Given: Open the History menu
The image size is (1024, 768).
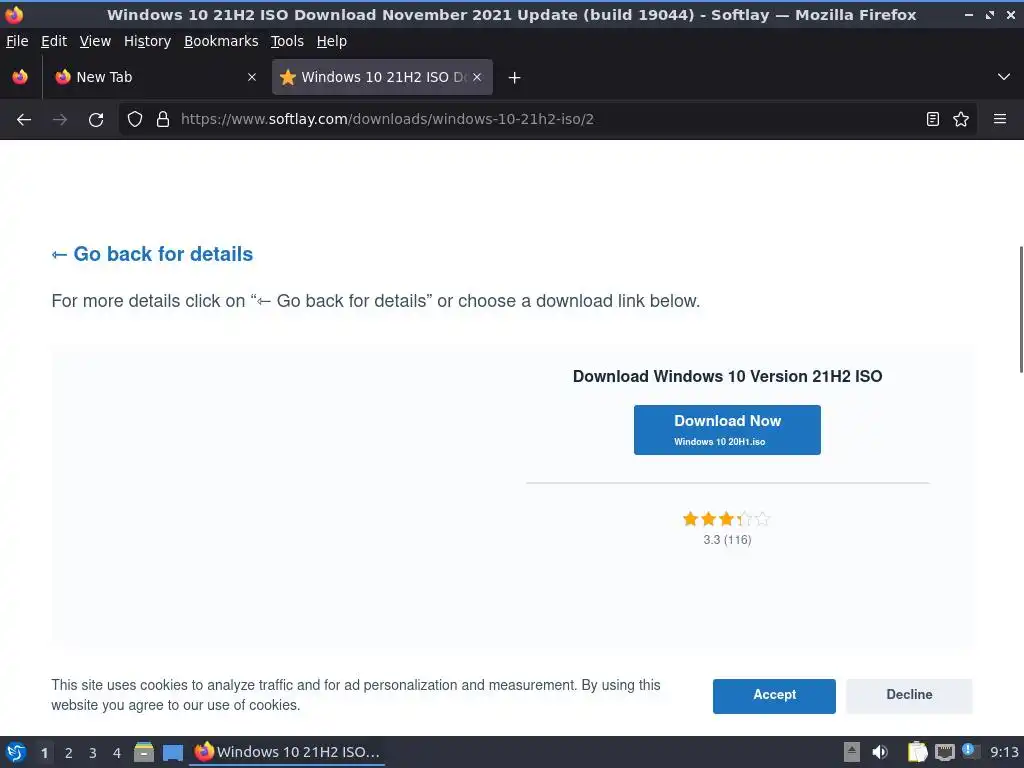Looking at the screenshot, I should tap(148, 41).
